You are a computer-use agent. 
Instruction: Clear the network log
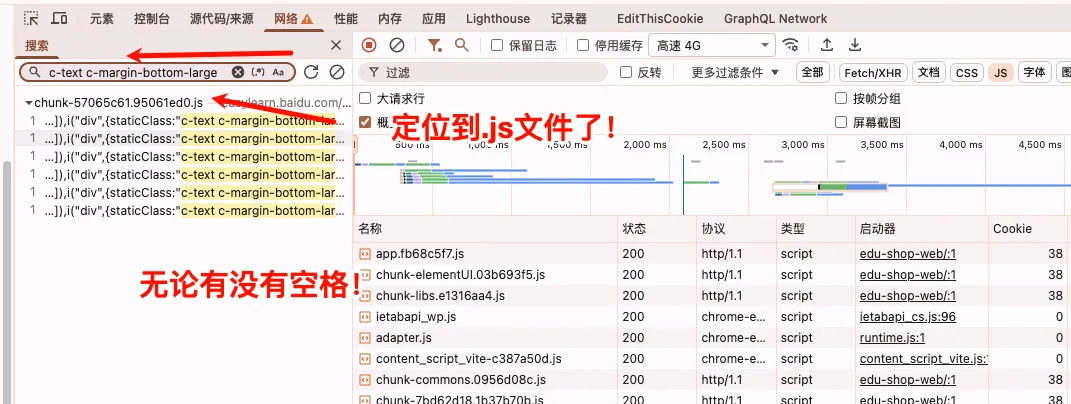tap(397, 45)
